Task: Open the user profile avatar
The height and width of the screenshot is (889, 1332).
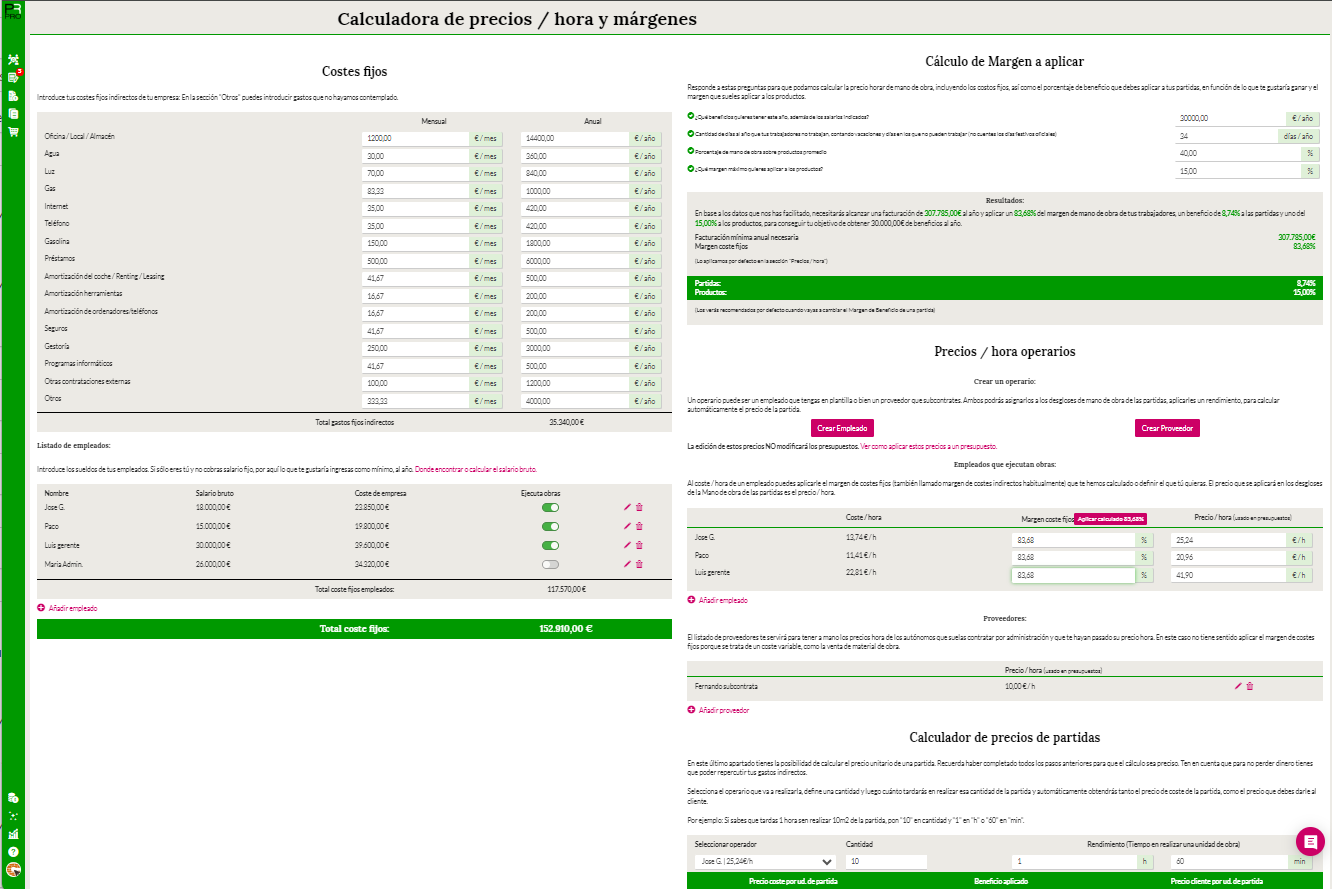Action: 13,870
